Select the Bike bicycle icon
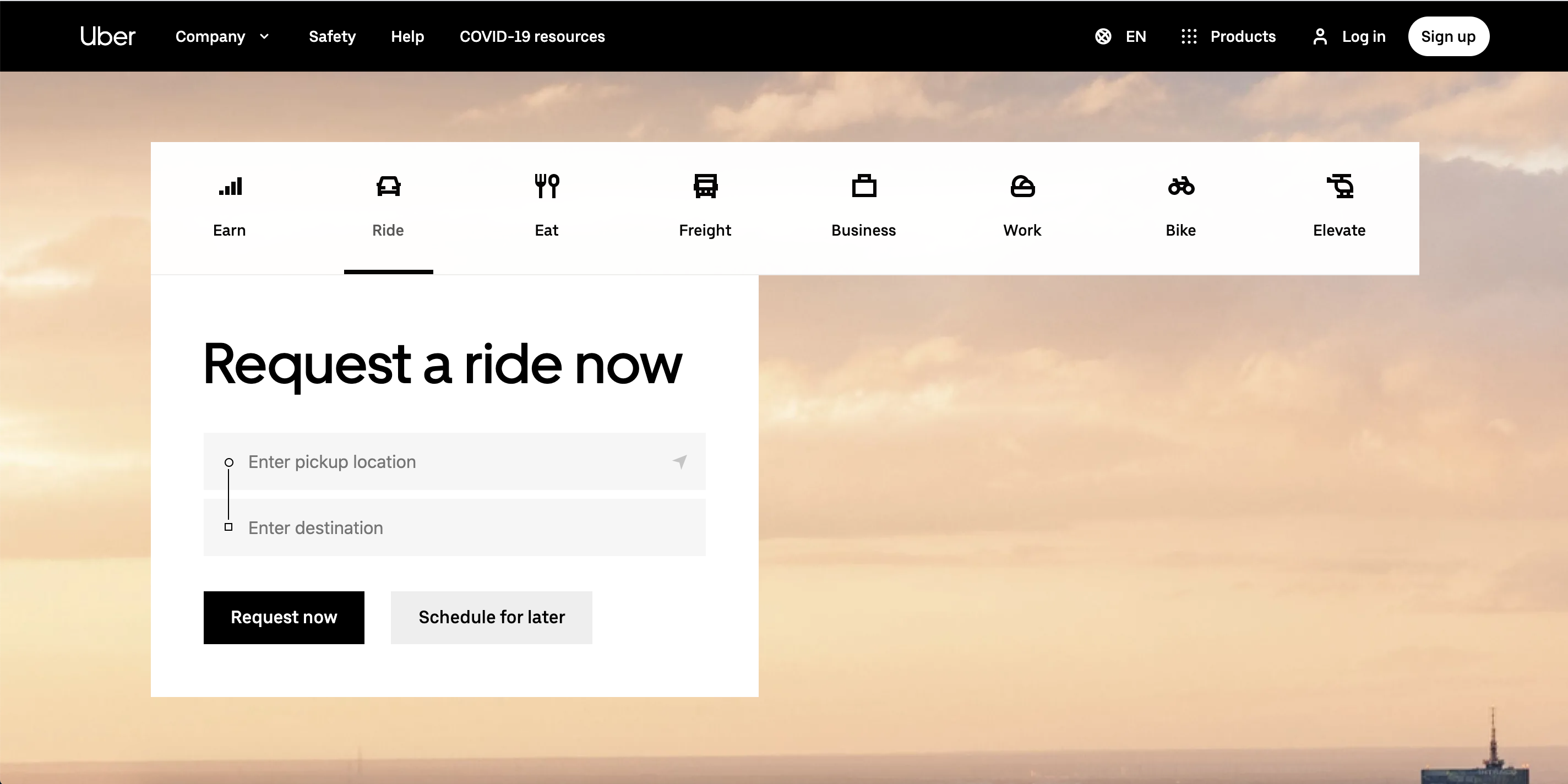Viewport: 1568px width, 784px height. click(1181, 186)
